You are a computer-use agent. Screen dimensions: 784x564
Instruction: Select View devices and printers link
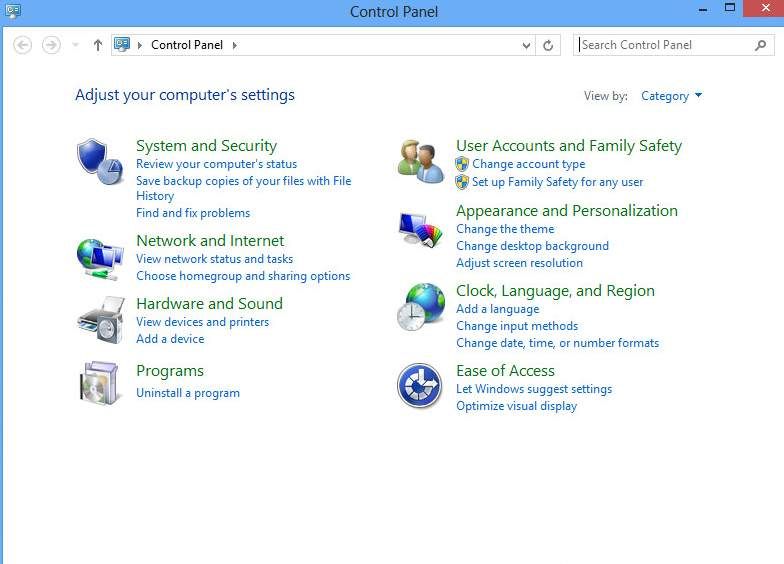pyautogui.click(x=202, y=322)
